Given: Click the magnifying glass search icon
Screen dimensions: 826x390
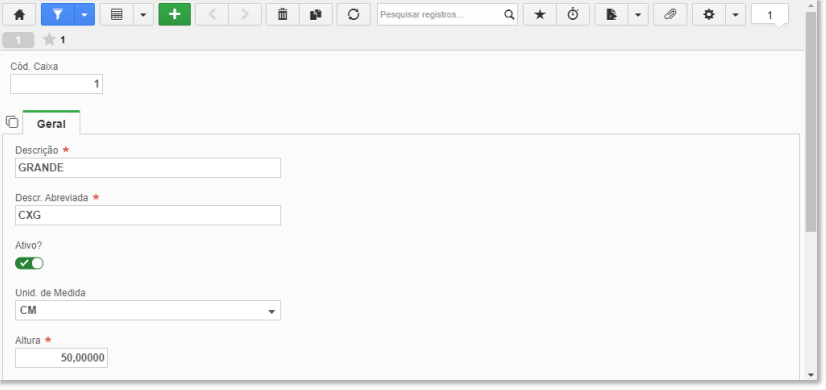Looking at the screenshot, I should (509, 15).
